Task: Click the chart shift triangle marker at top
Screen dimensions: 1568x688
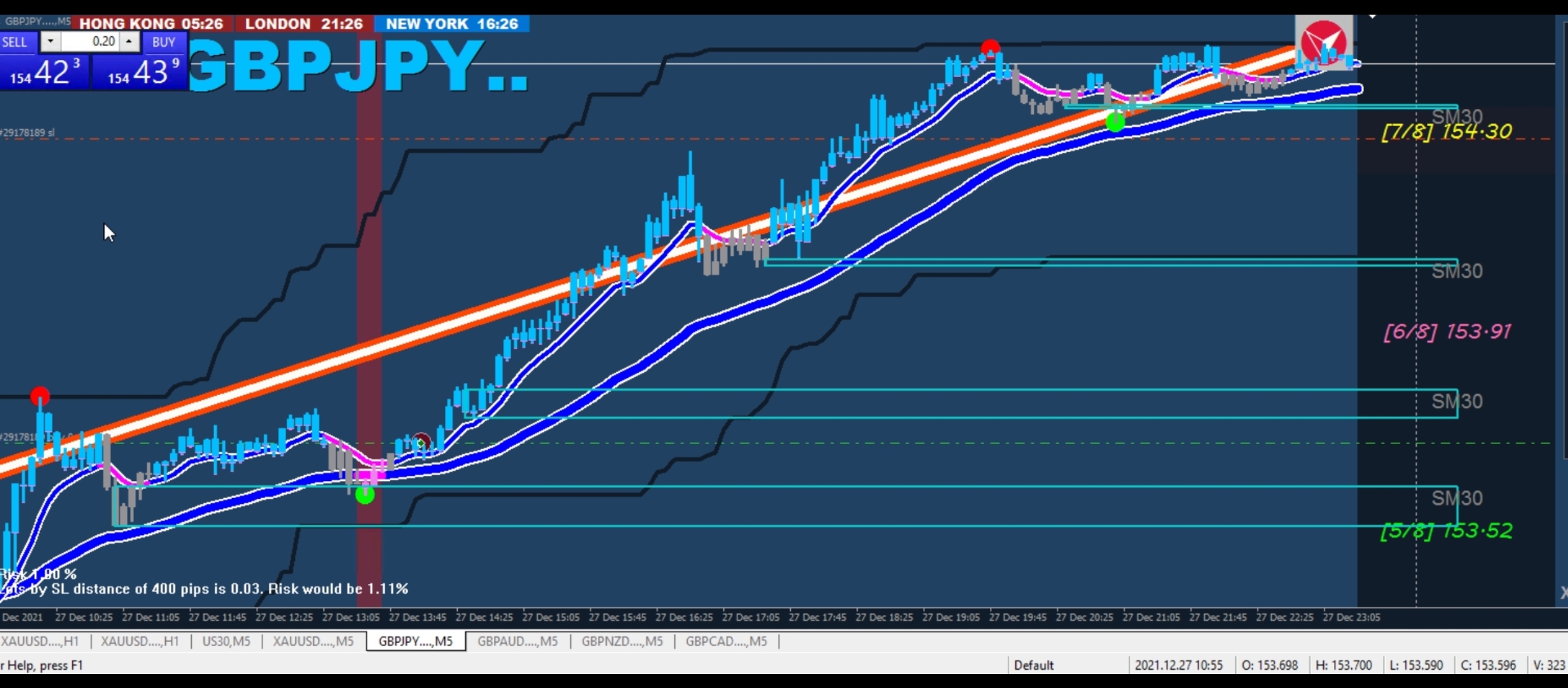Action: (x=1372, y=17)
